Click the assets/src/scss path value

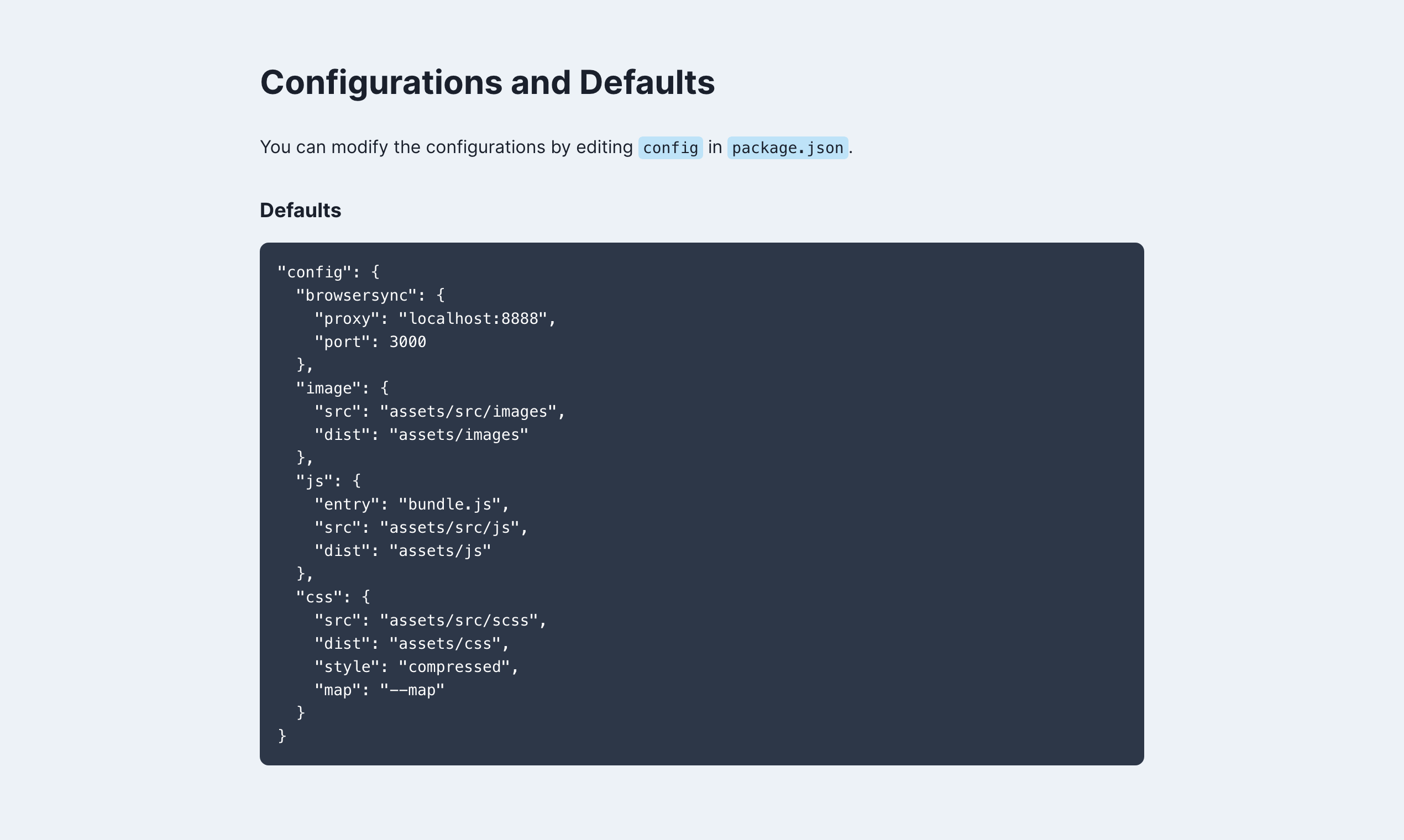(459, 621)
